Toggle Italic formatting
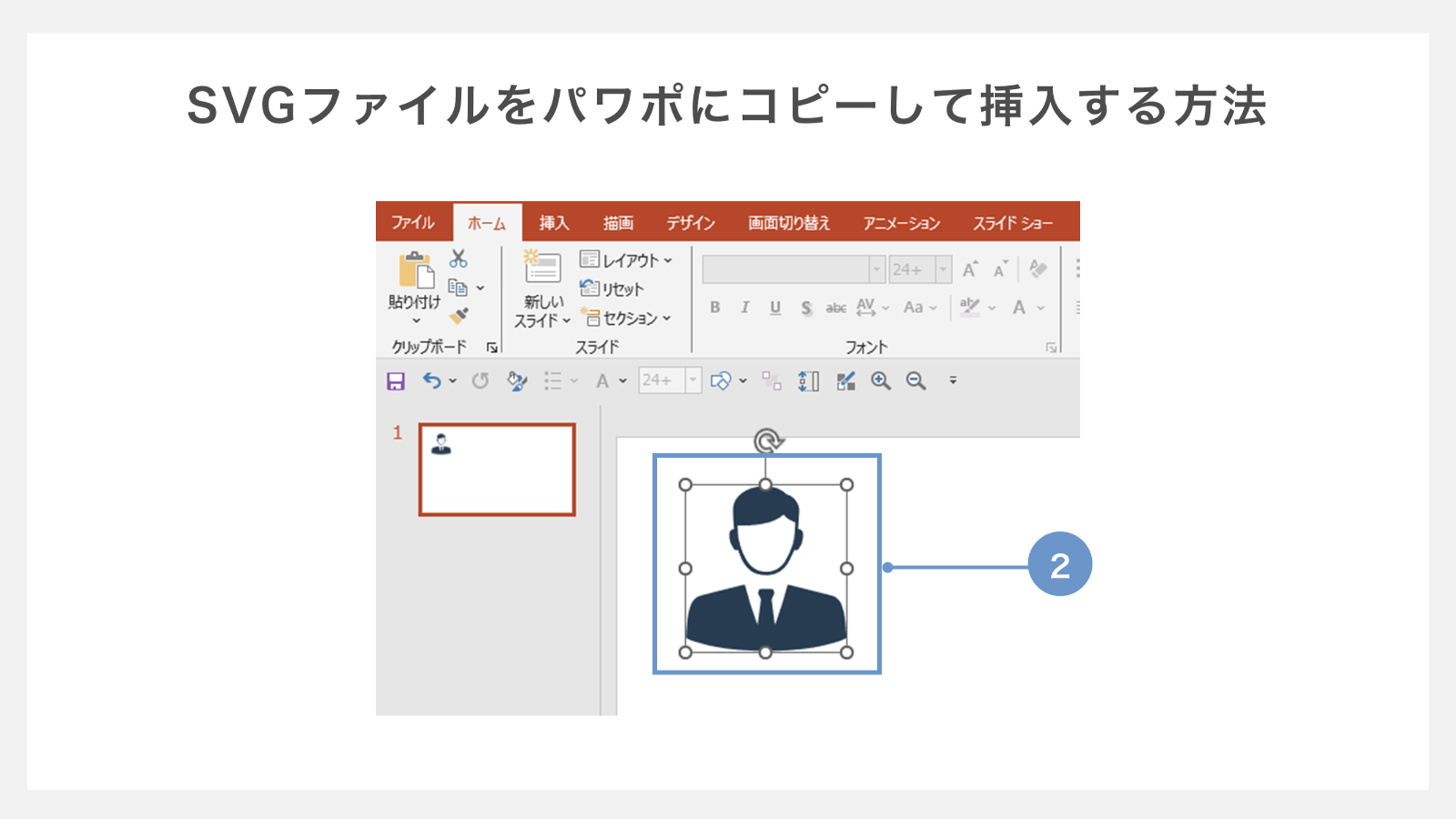The height and width of the screenshot is (819, 1456). point(744,307)
